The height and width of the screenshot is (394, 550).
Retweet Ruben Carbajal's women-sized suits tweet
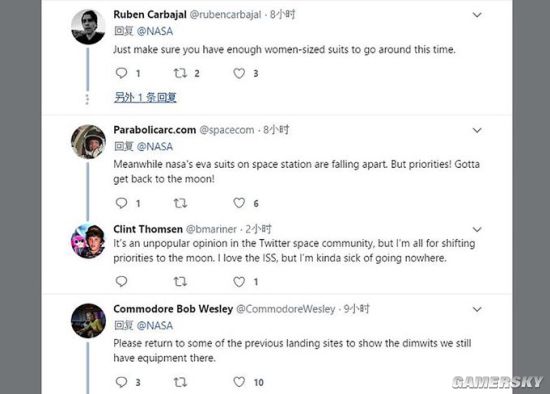(x=180, y=73)
